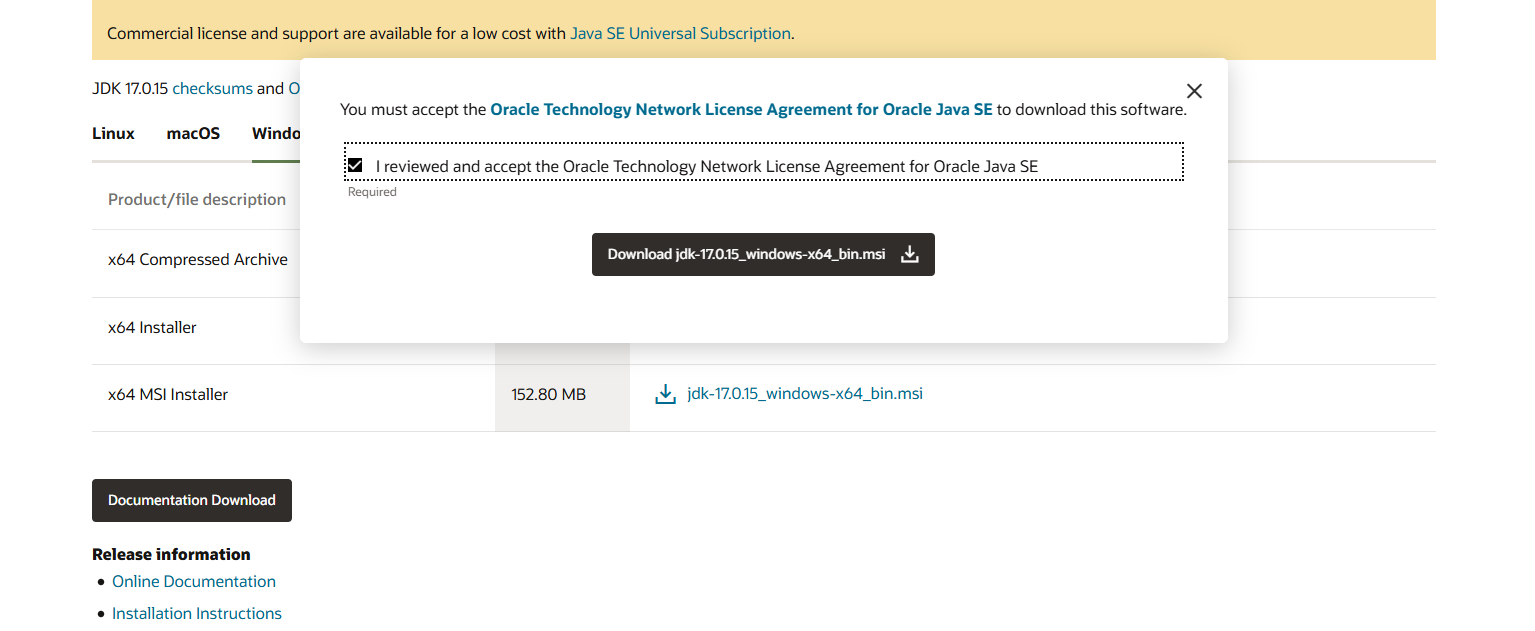
Task: Open the Oracle Technology Network License Agreement link
Action: click(741, 110)
